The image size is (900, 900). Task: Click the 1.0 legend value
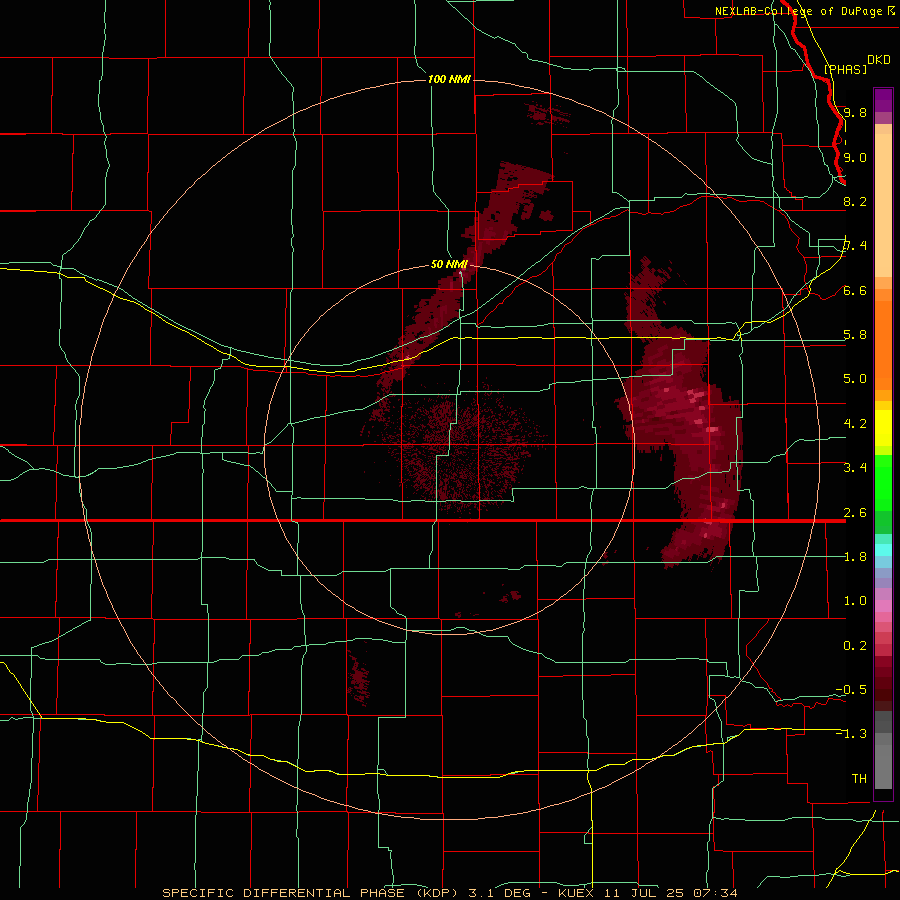pos(855,601)
